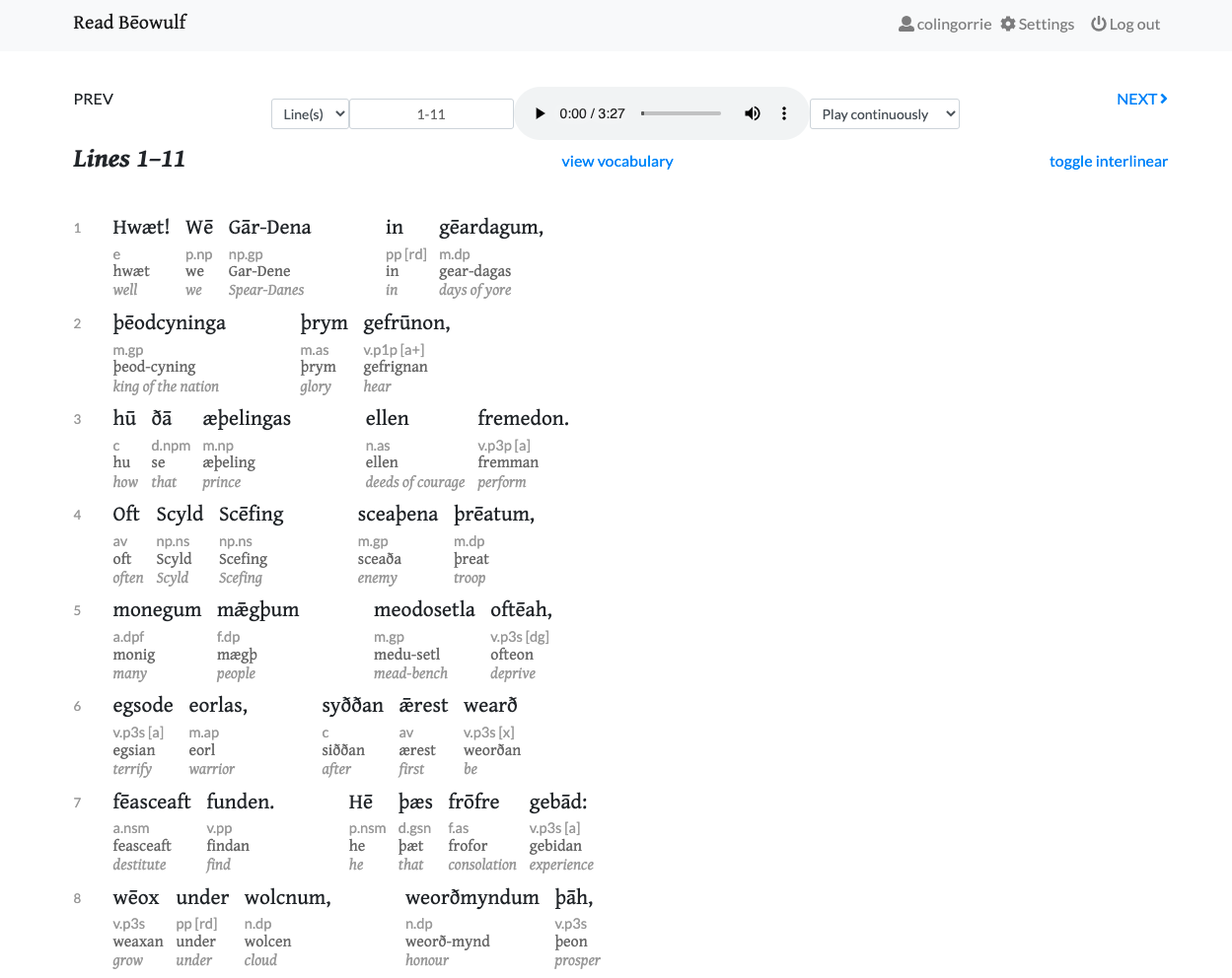Click the word gebād
Screen dimensions: 1232x978
pyautogui.click(x=558, y=803)
